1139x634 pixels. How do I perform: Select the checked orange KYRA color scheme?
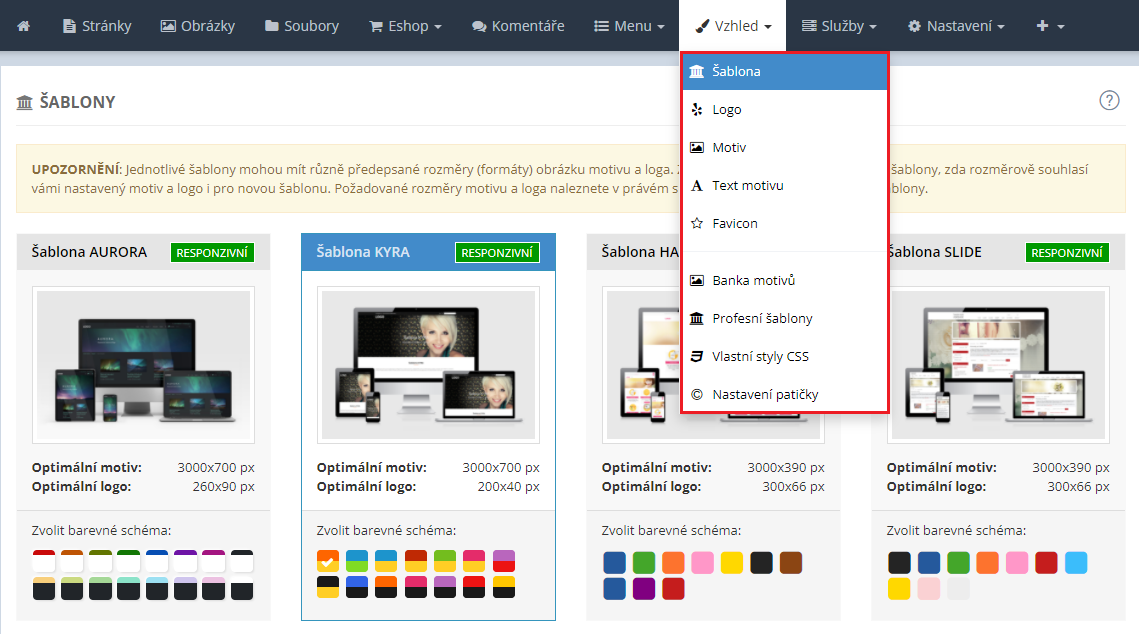pyautogui.click(x=328, y=560)
